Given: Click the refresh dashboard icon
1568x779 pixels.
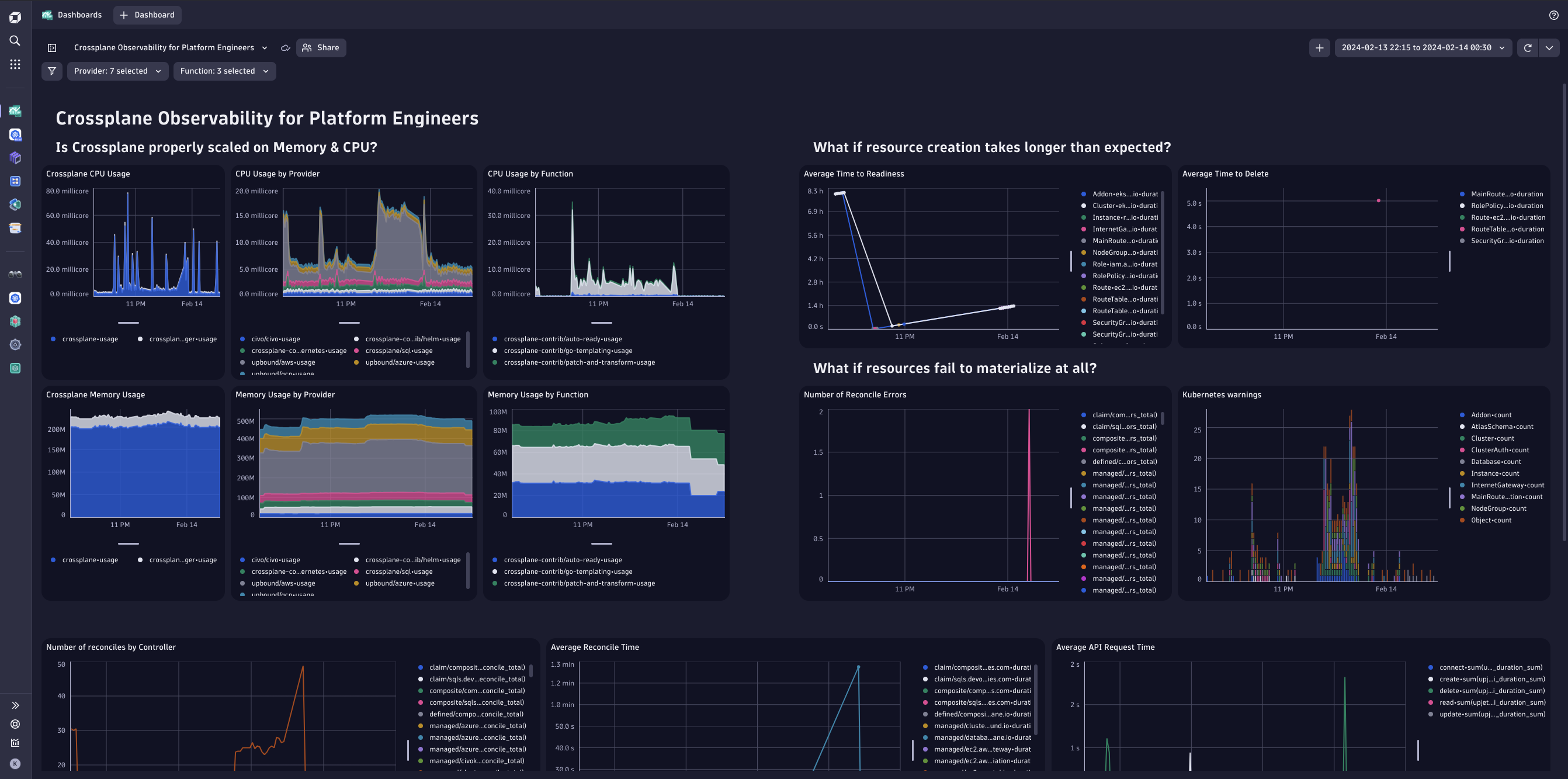Looking at the screenshot, I should coord(1527,47).
